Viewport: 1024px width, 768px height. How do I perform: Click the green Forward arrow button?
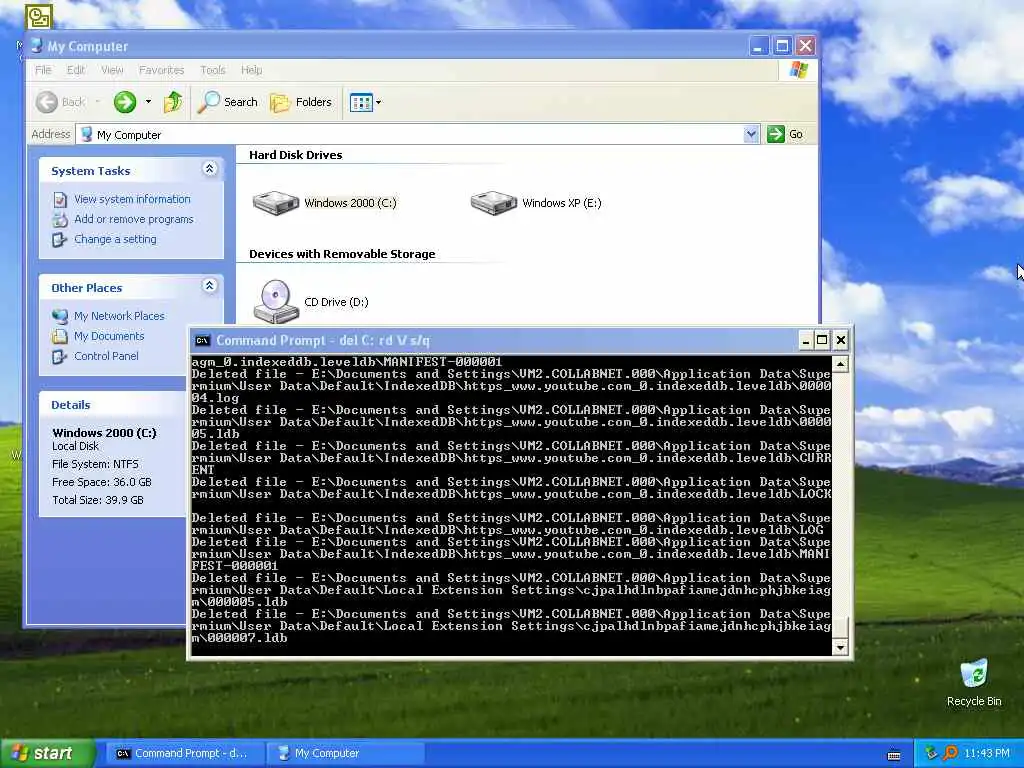point(125,102)
